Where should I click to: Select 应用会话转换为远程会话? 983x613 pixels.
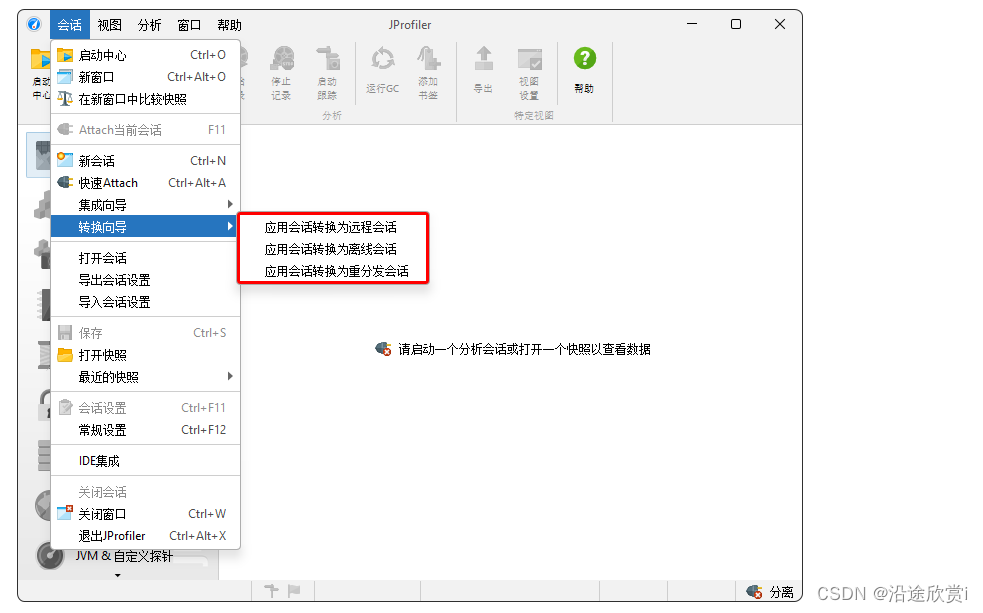(330, 227)
